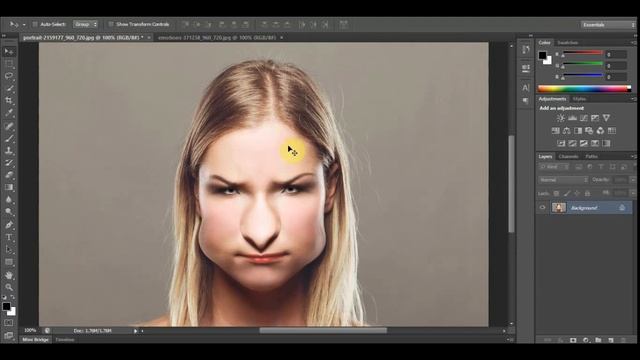The width and height of the screenshot is (640, 360).
Task: Open the Character panel icon
Action: coord(526,87)
